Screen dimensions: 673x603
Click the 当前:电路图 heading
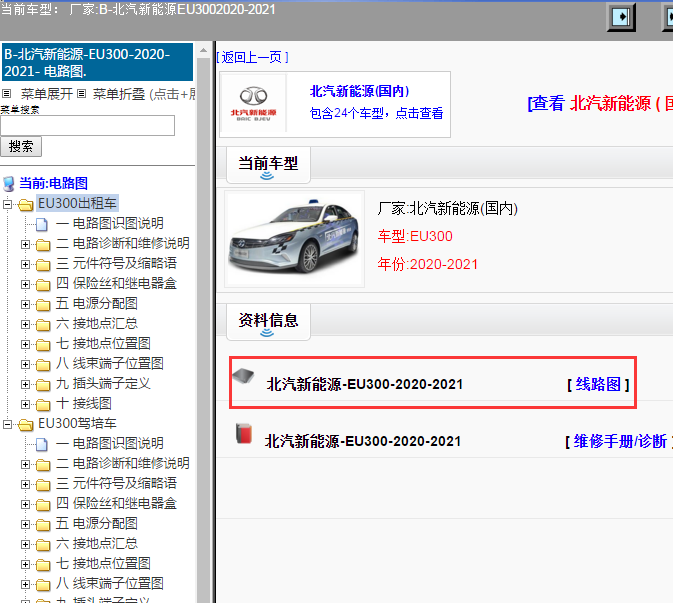[54, 183]
